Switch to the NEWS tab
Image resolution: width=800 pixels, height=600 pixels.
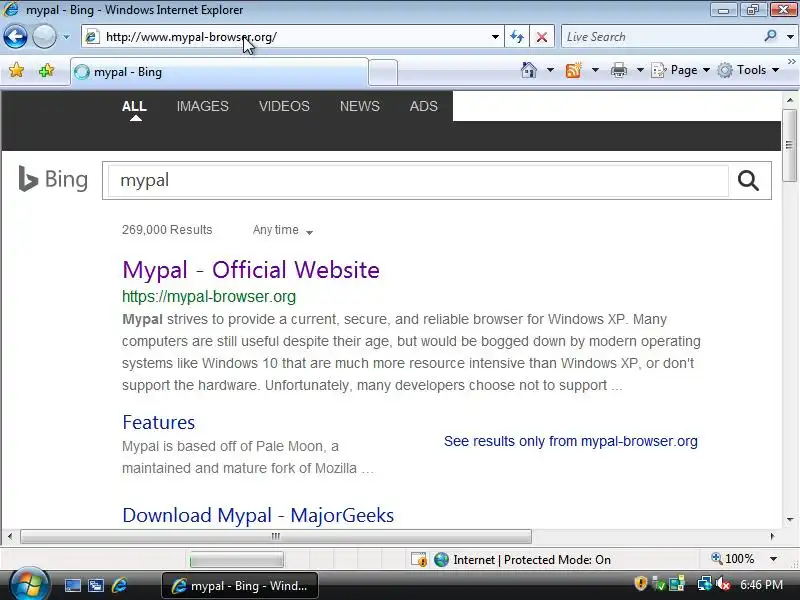pos(360,106)
